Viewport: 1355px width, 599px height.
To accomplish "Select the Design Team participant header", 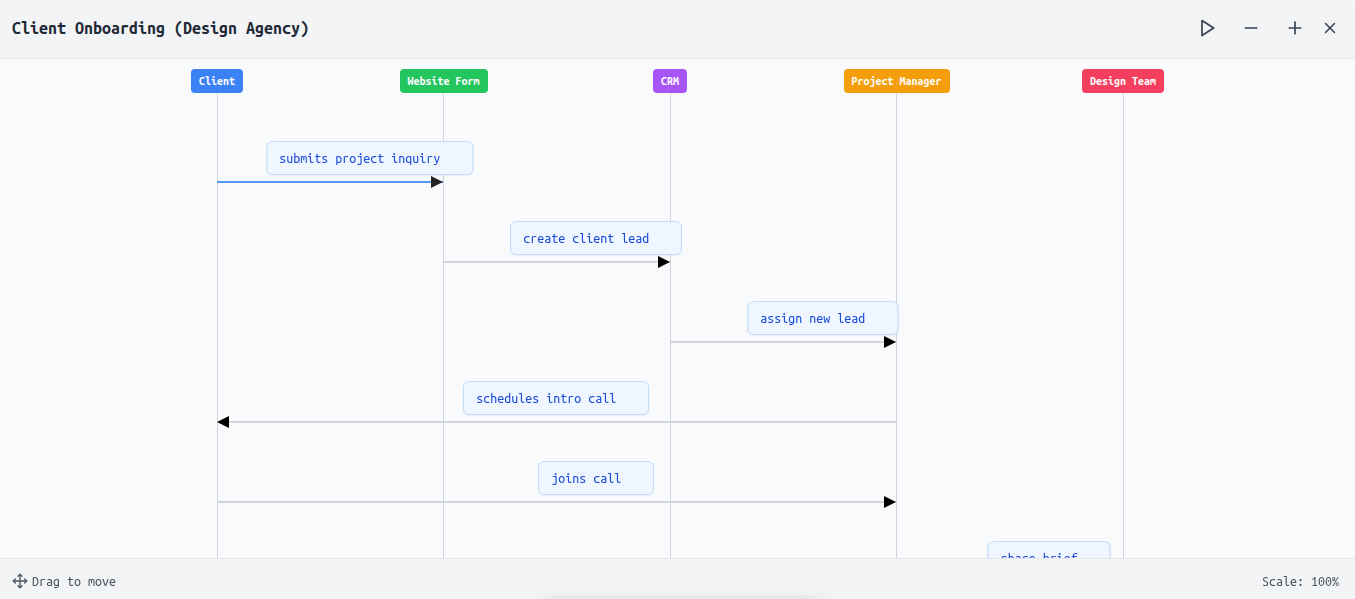I will [x=1122, y=81].
